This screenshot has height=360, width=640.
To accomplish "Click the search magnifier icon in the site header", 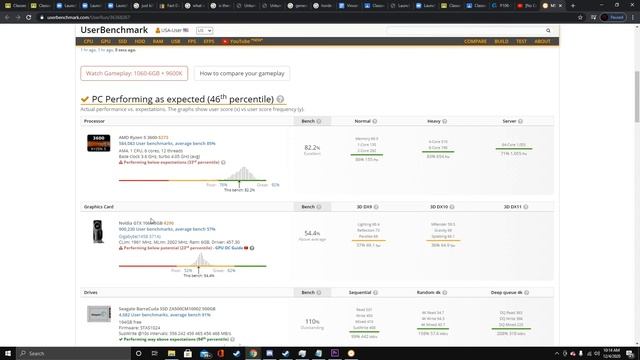I will 548,31.
